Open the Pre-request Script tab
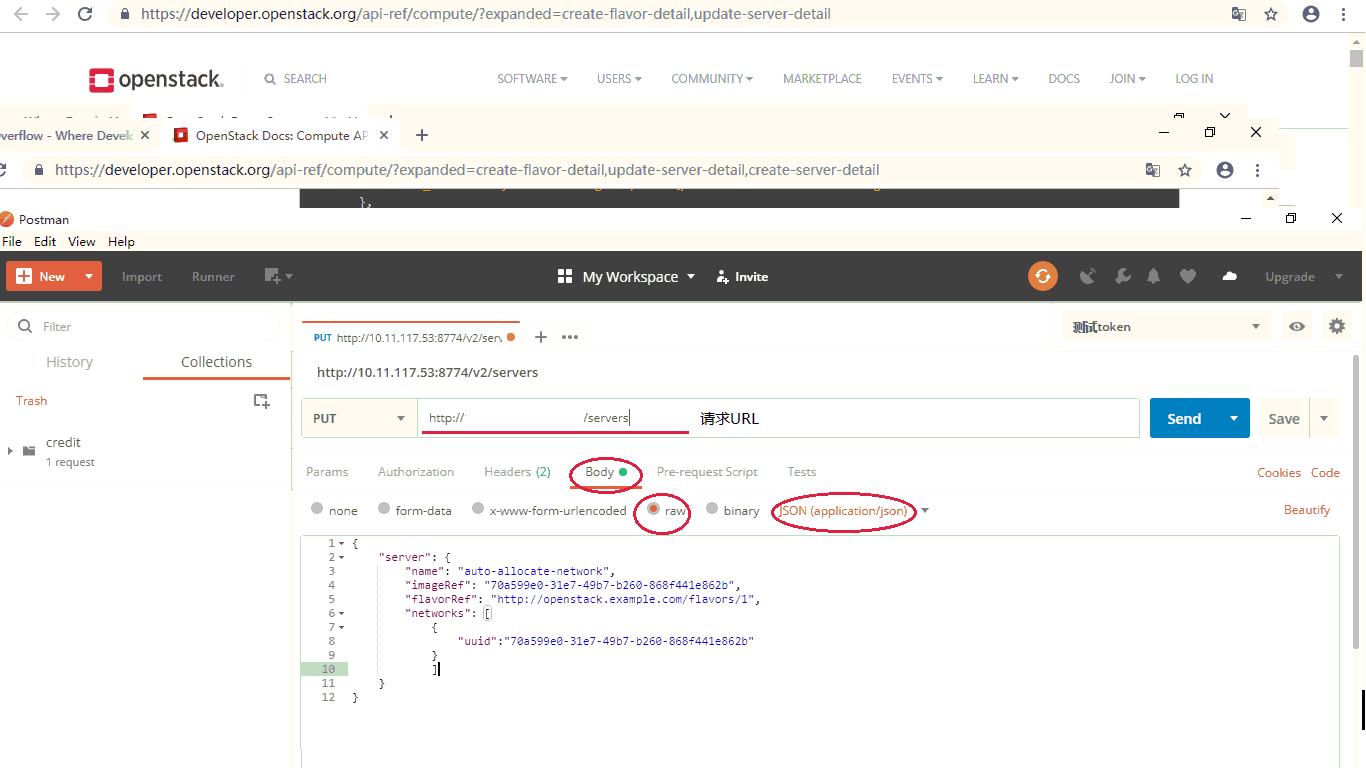The height and width of the screenshot is (768, 1366). [x=707, y=472]
